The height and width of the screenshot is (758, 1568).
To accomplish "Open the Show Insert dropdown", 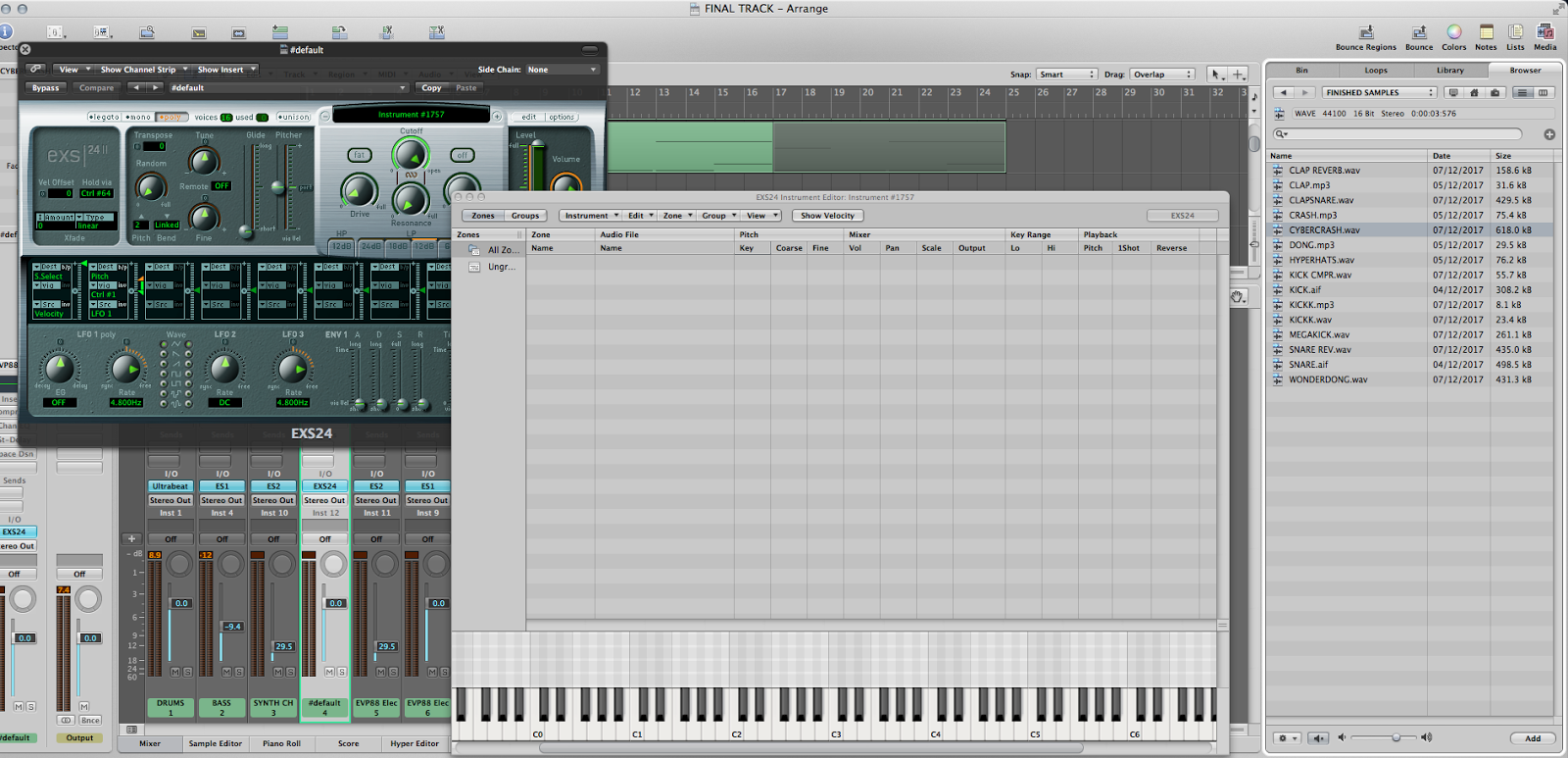I will click(x=225, y=69).
